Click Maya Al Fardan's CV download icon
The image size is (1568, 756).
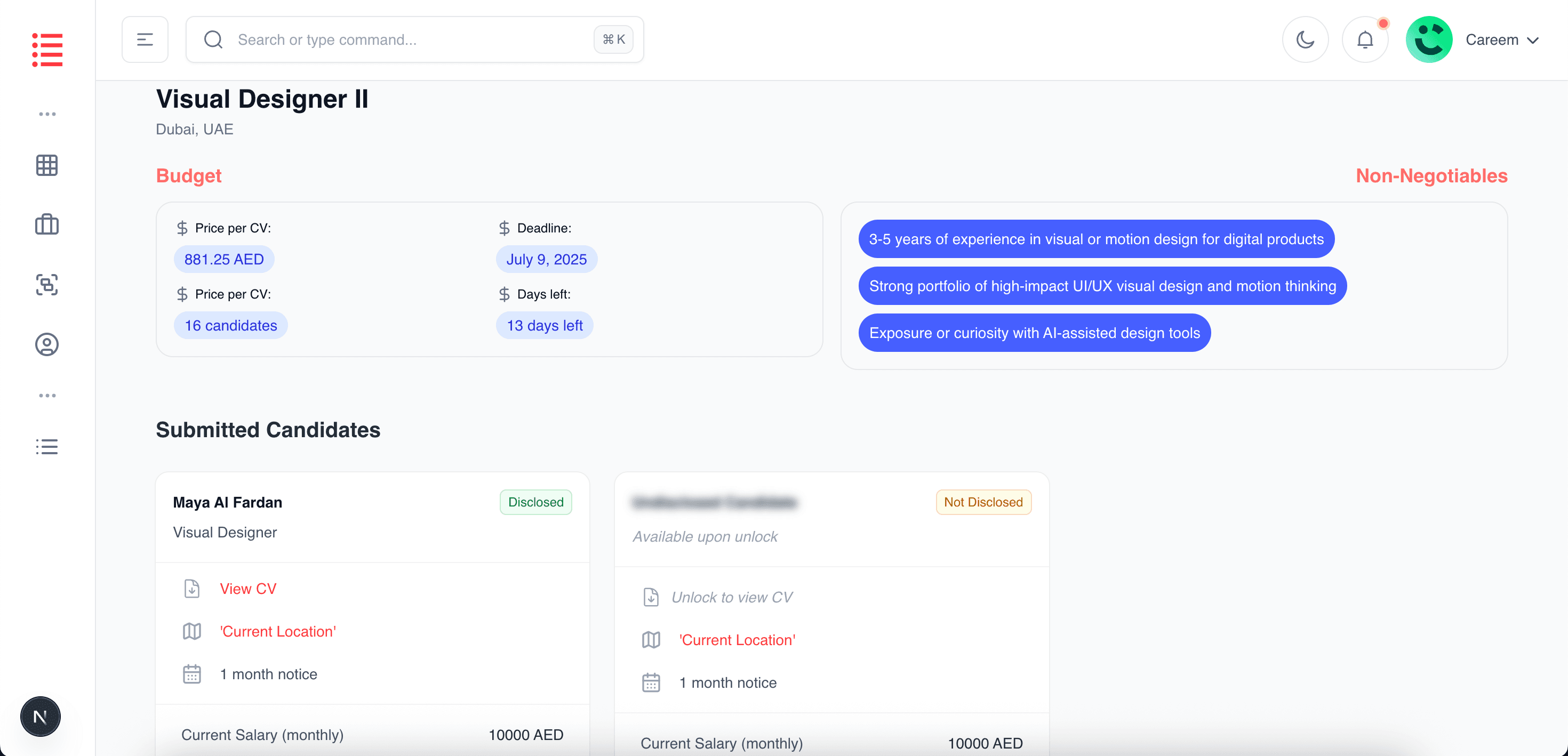click(x=192, y=589)
